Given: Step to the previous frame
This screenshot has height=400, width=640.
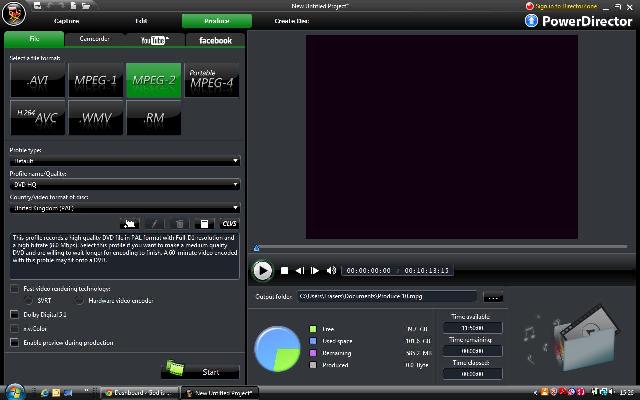Looking at the screenshot, I should pos(300,271).
